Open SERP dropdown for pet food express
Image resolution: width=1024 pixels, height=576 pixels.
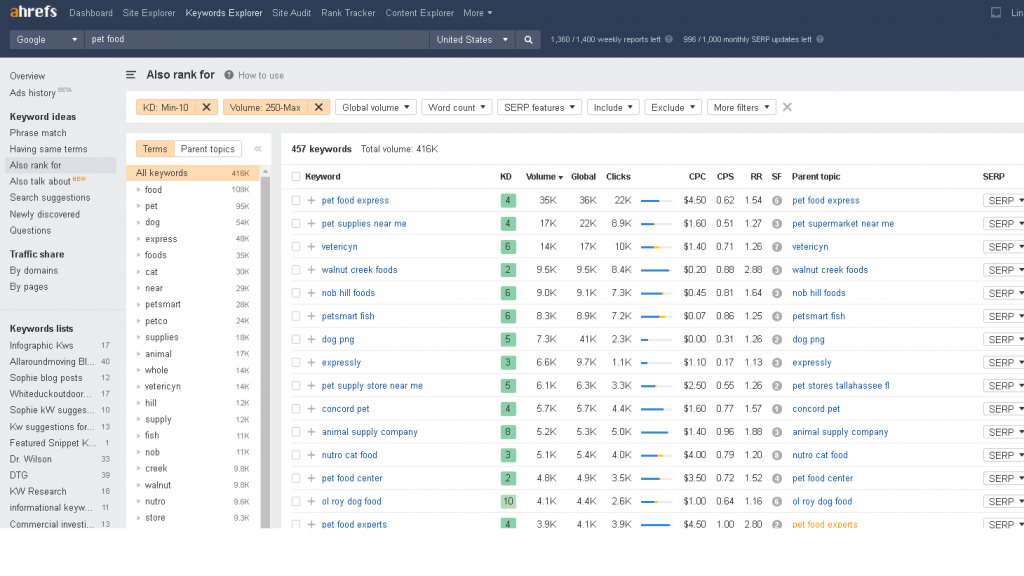(1004, 200)
